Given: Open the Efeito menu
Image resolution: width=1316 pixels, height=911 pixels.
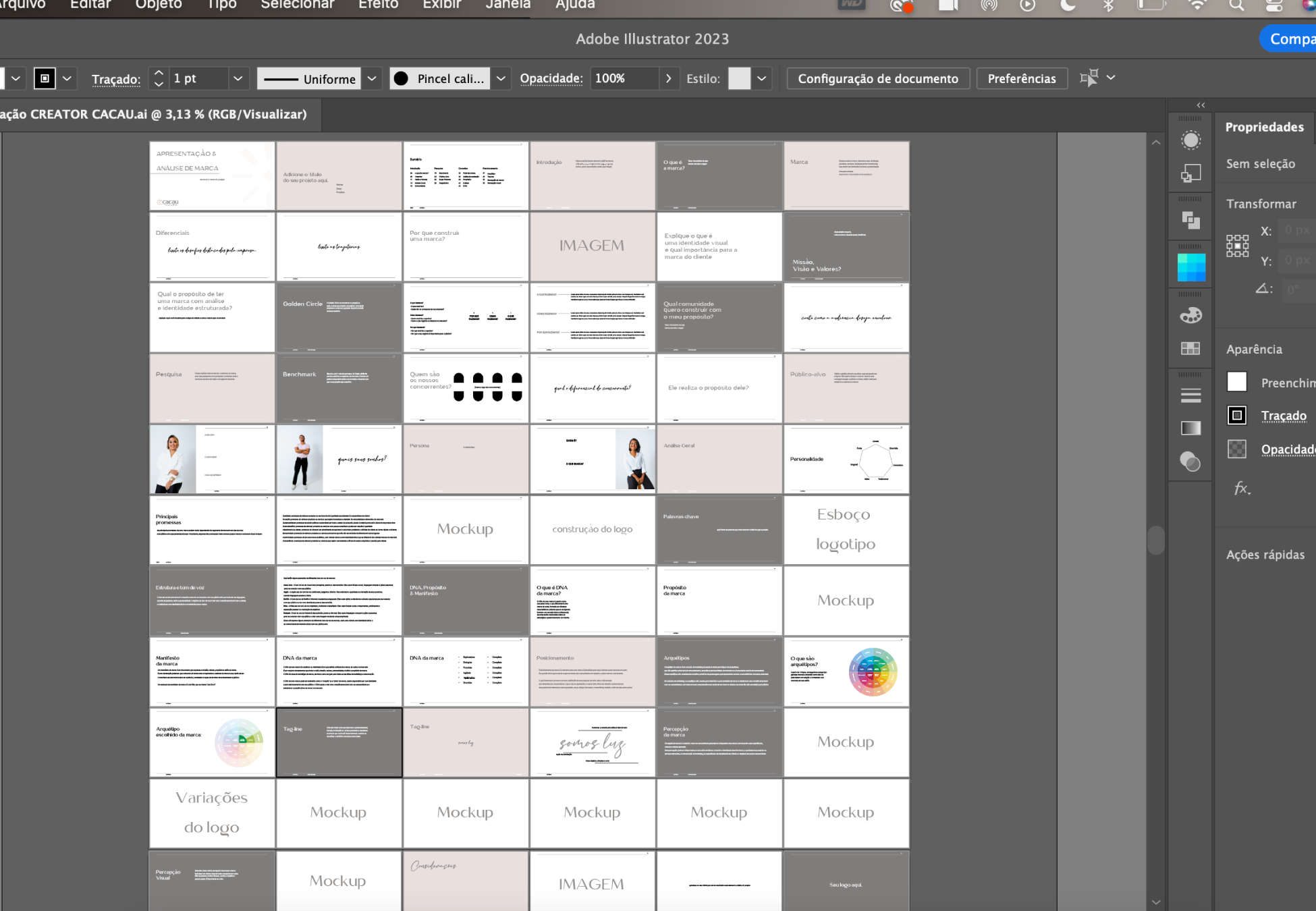Looking at the screenshot, I should pos(378,5).
